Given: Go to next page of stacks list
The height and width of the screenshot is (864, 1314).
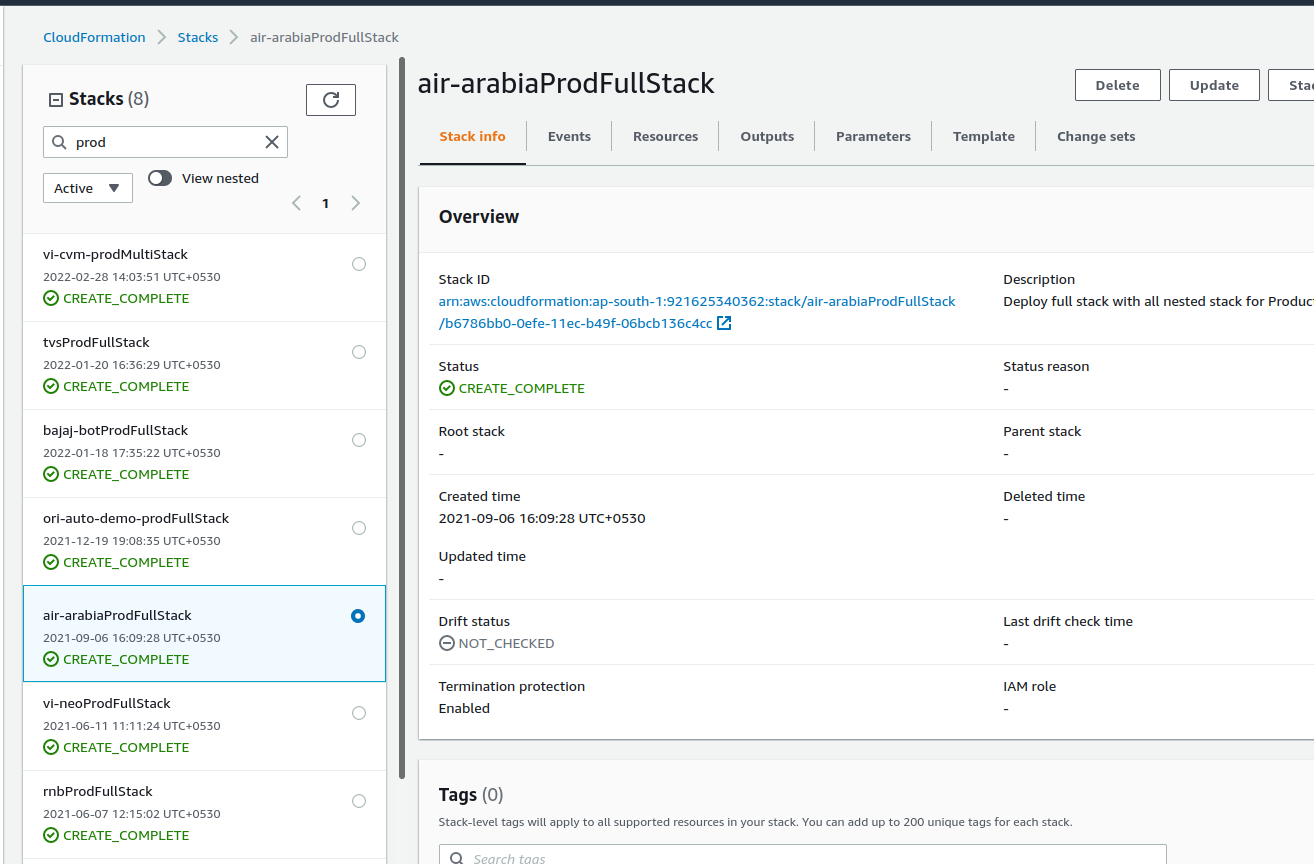Looking at the screenshot, I should (x=355, y=203).
